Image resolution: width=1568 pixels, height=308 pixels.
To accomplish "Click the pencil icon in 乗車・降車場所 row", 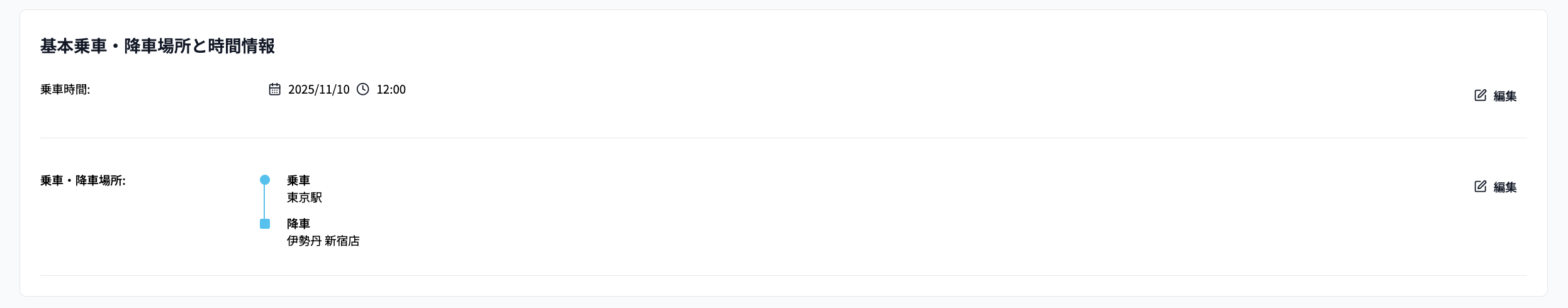I will point(1481,187).
